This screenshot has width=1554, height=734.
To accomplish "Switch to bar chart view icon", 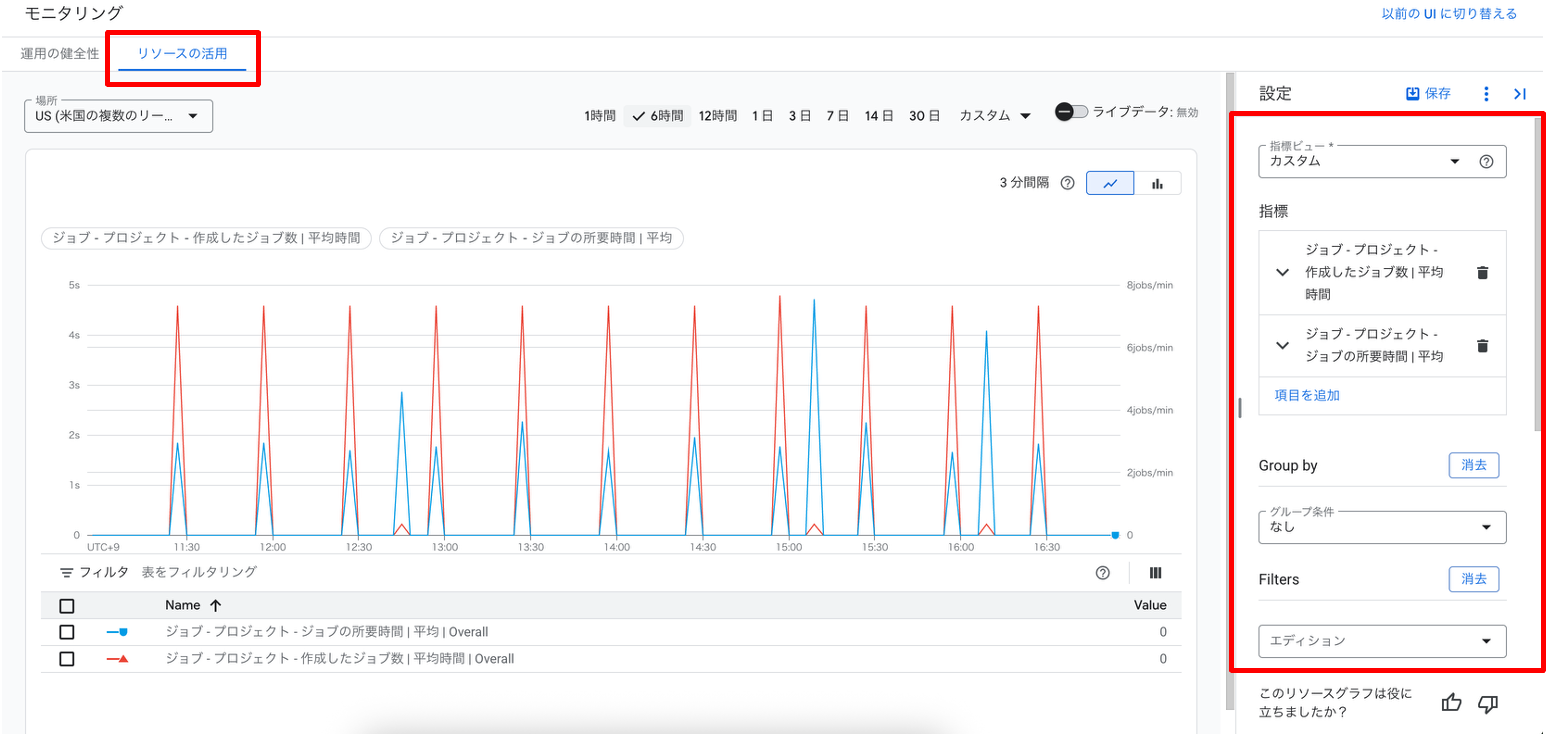I will coord(1157,183).
